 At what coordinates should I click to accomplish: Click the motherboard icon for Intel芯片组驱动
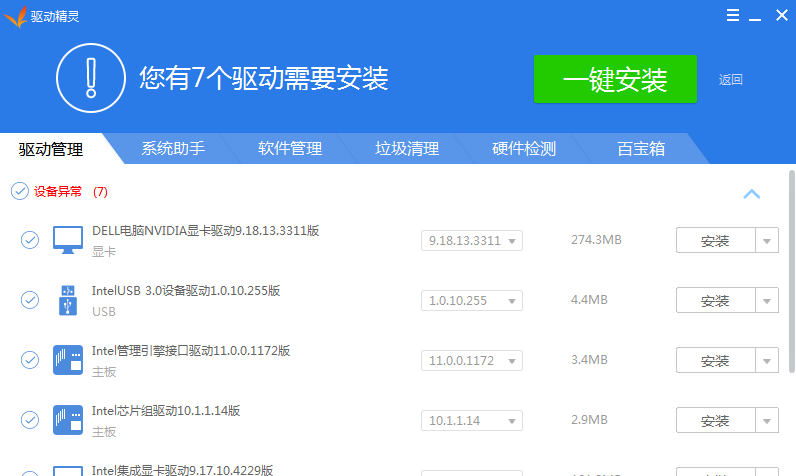point(68,420)
